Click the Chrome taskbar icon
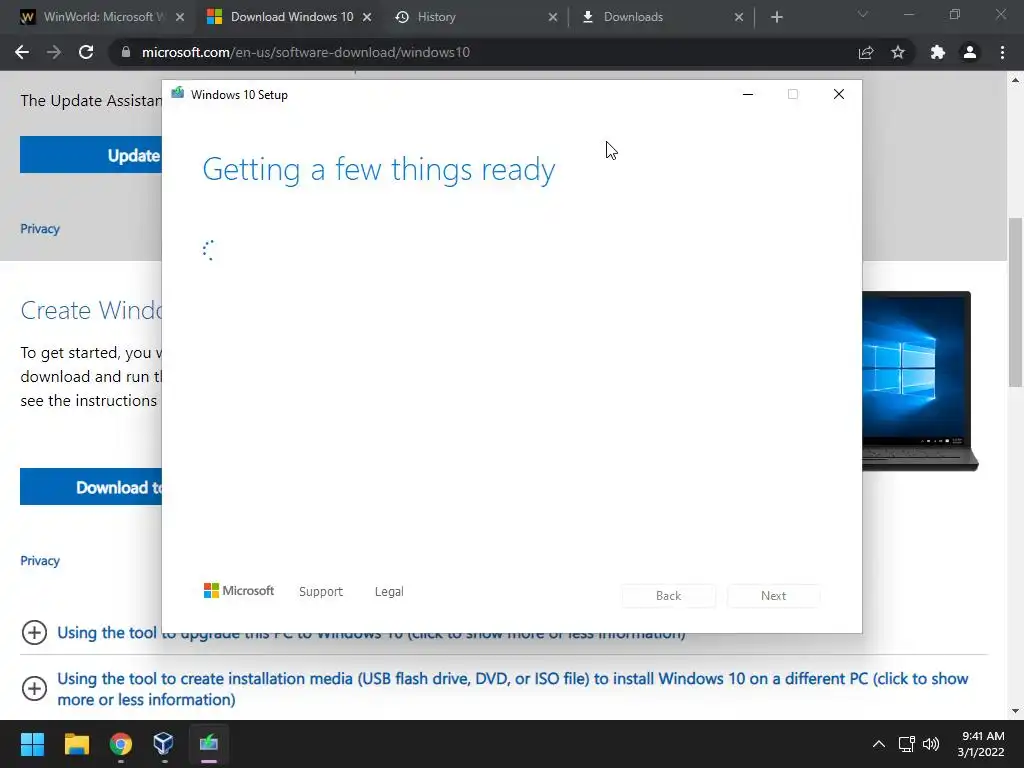The height and width of the screenshot is (768, 1024). (121, 744)
